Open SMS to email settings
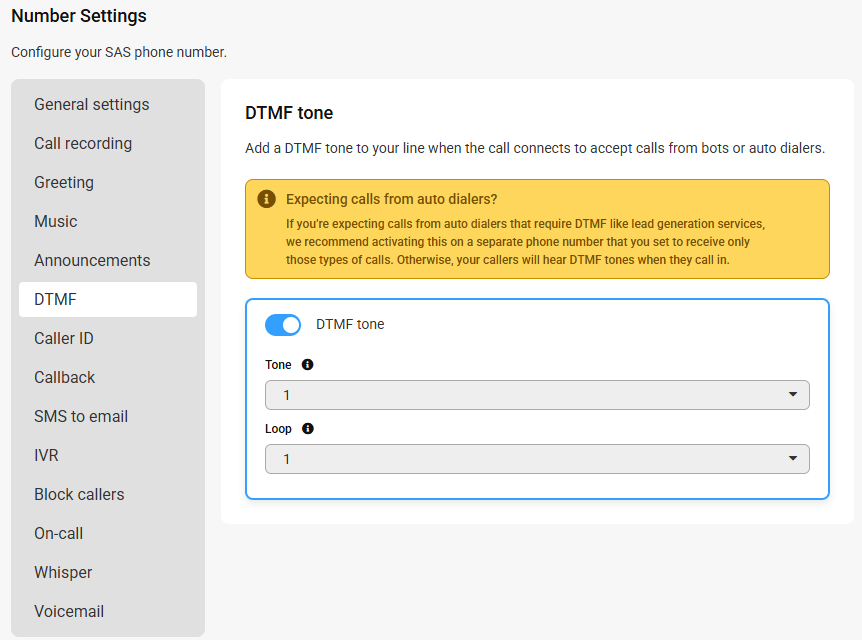Screen dimensions: 862x640 click(108, 417)
